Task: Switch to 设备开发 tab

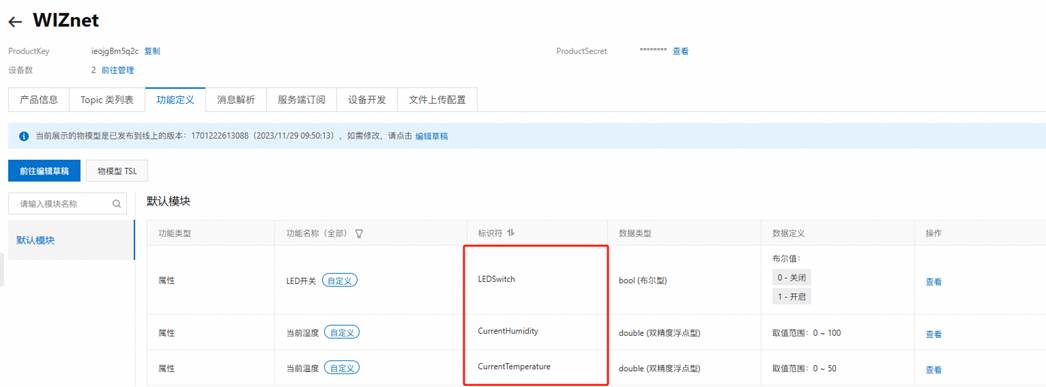Action: point(367,100)
